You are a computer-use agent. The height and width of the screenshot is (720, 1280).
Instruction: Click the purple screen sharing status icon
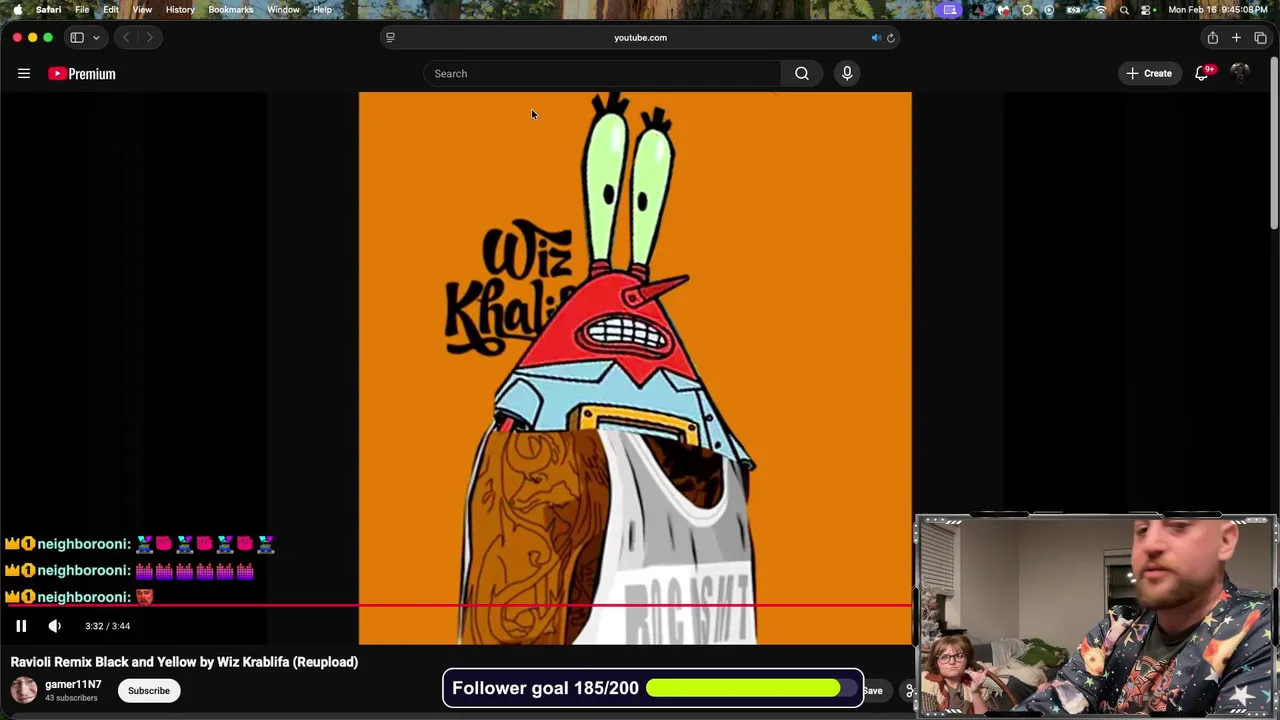[x=949, y=10]
